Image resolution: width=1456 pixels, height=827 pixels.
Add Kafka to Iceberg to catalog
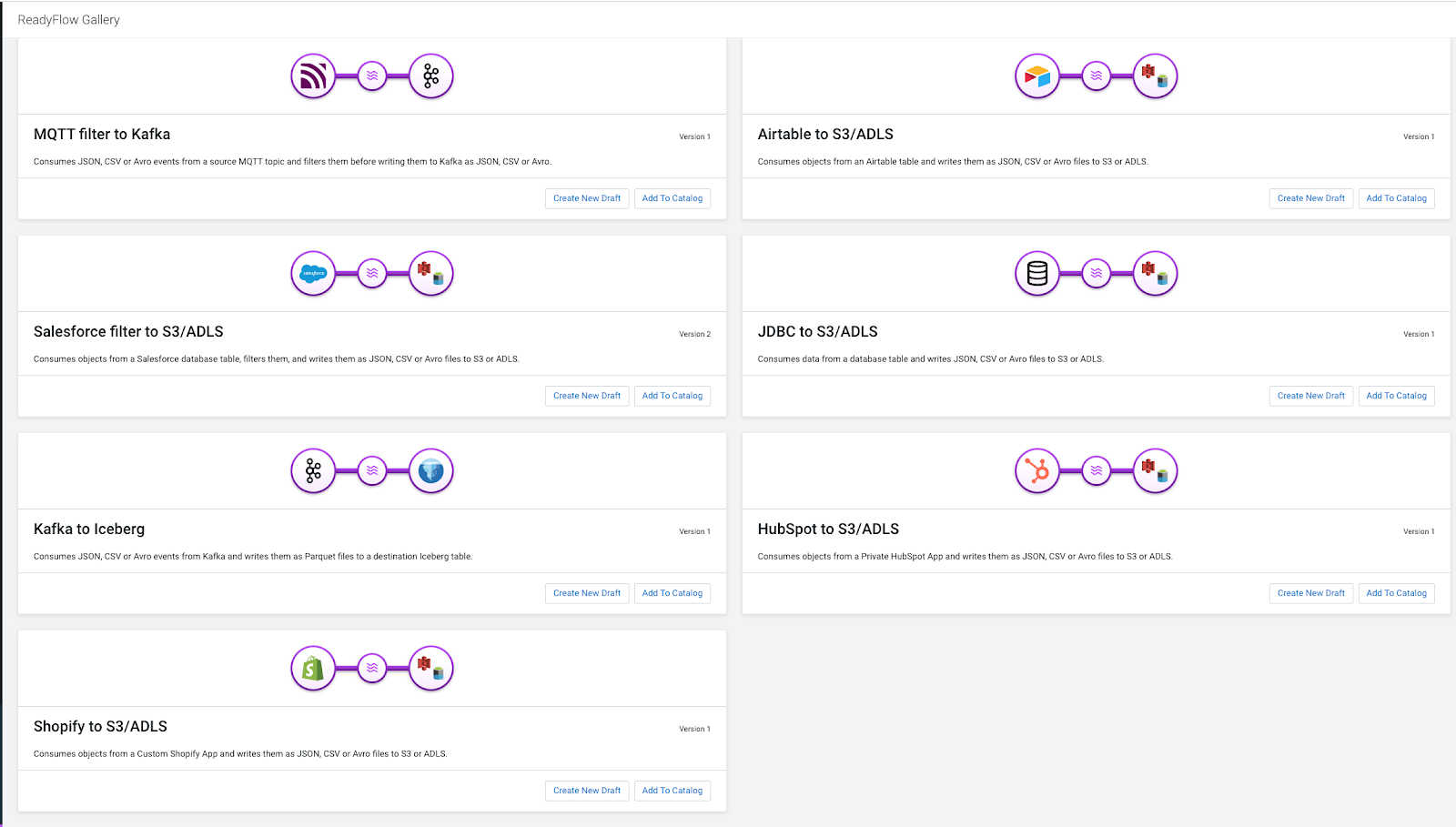click(x=672, y=593)
